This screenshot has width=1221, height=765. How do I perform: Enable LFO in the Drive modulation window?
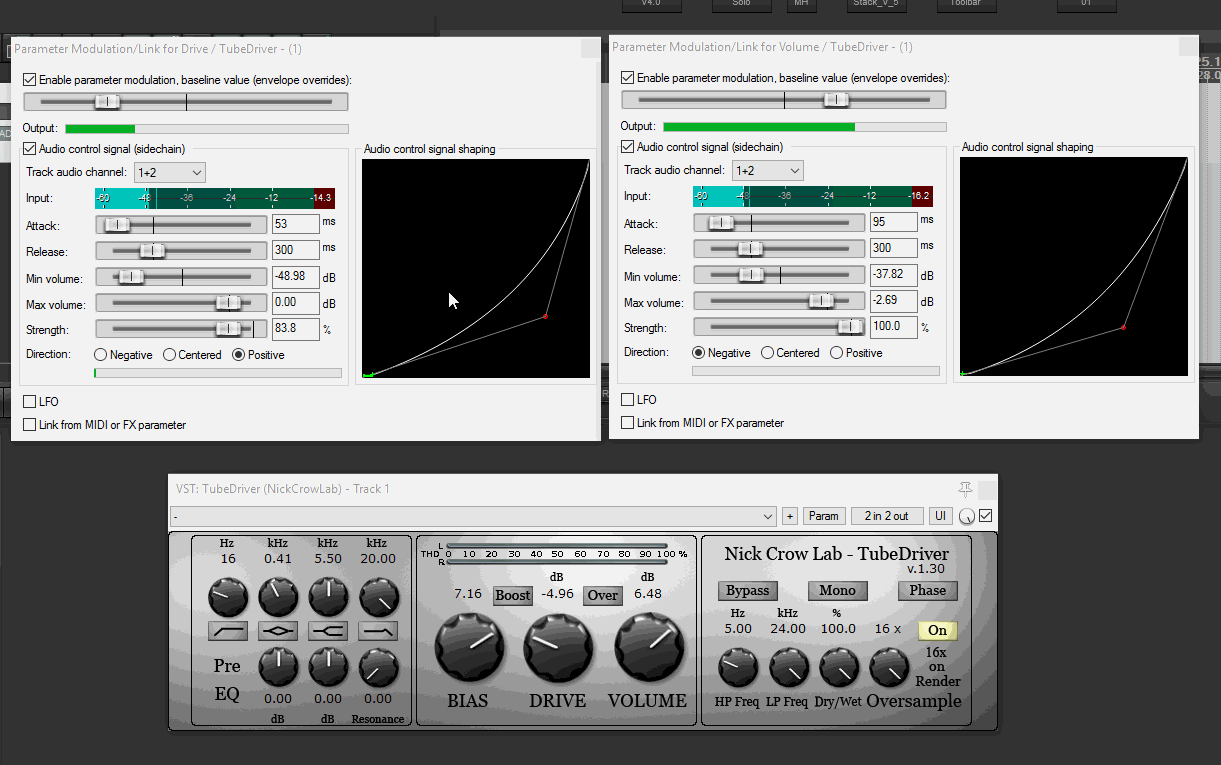pyautogui.click(x=30, y=401)
